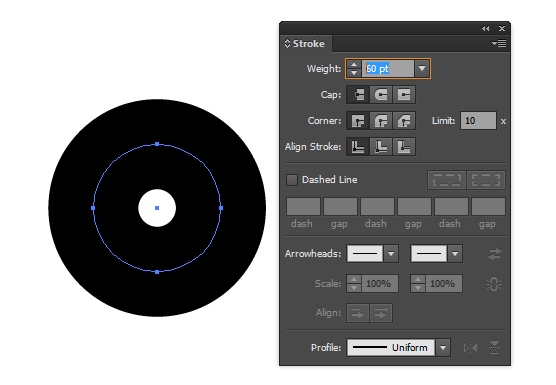
Task: Align stroke to inside
Action: point(381,147)
